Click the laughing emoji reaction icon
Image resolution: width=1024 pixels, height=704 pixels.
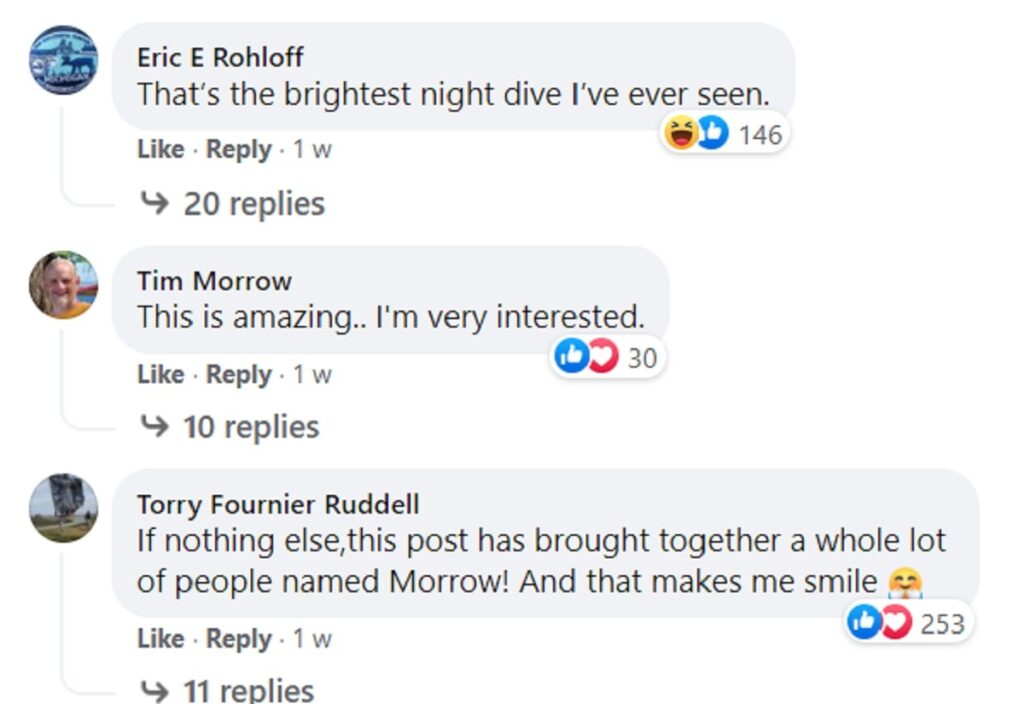coord(681,132)
